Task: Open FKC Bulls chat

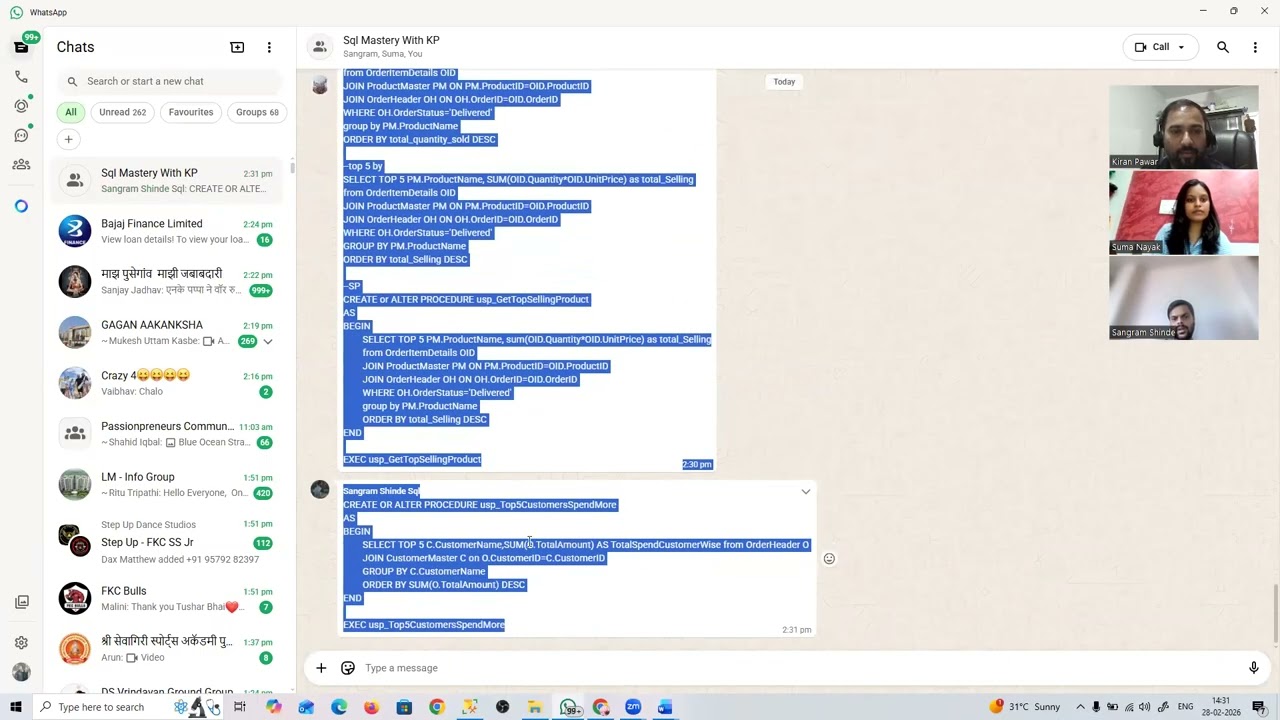Action: click(x=167, y=599)
